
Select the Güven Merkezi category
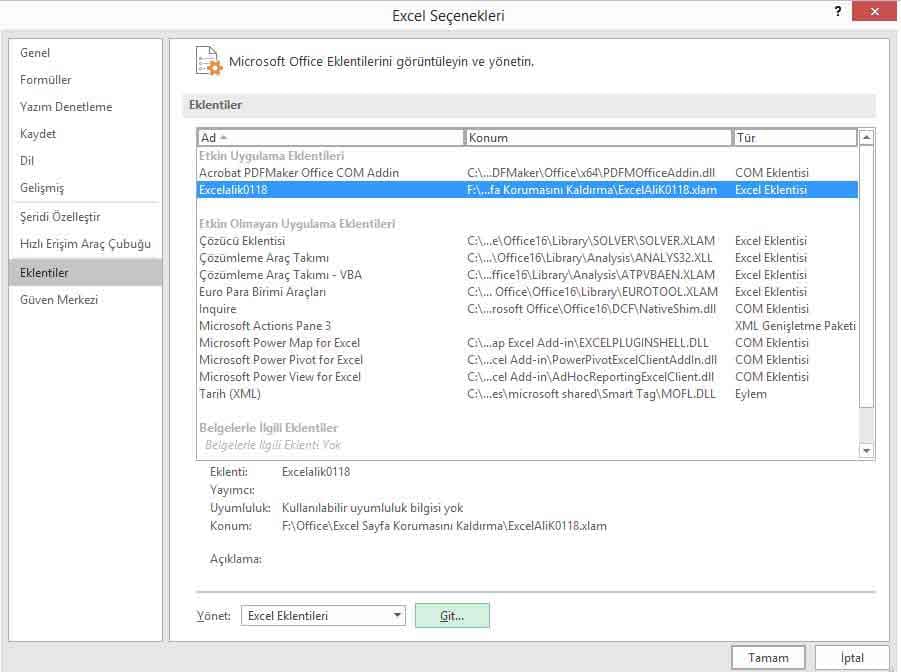[59, 300]
